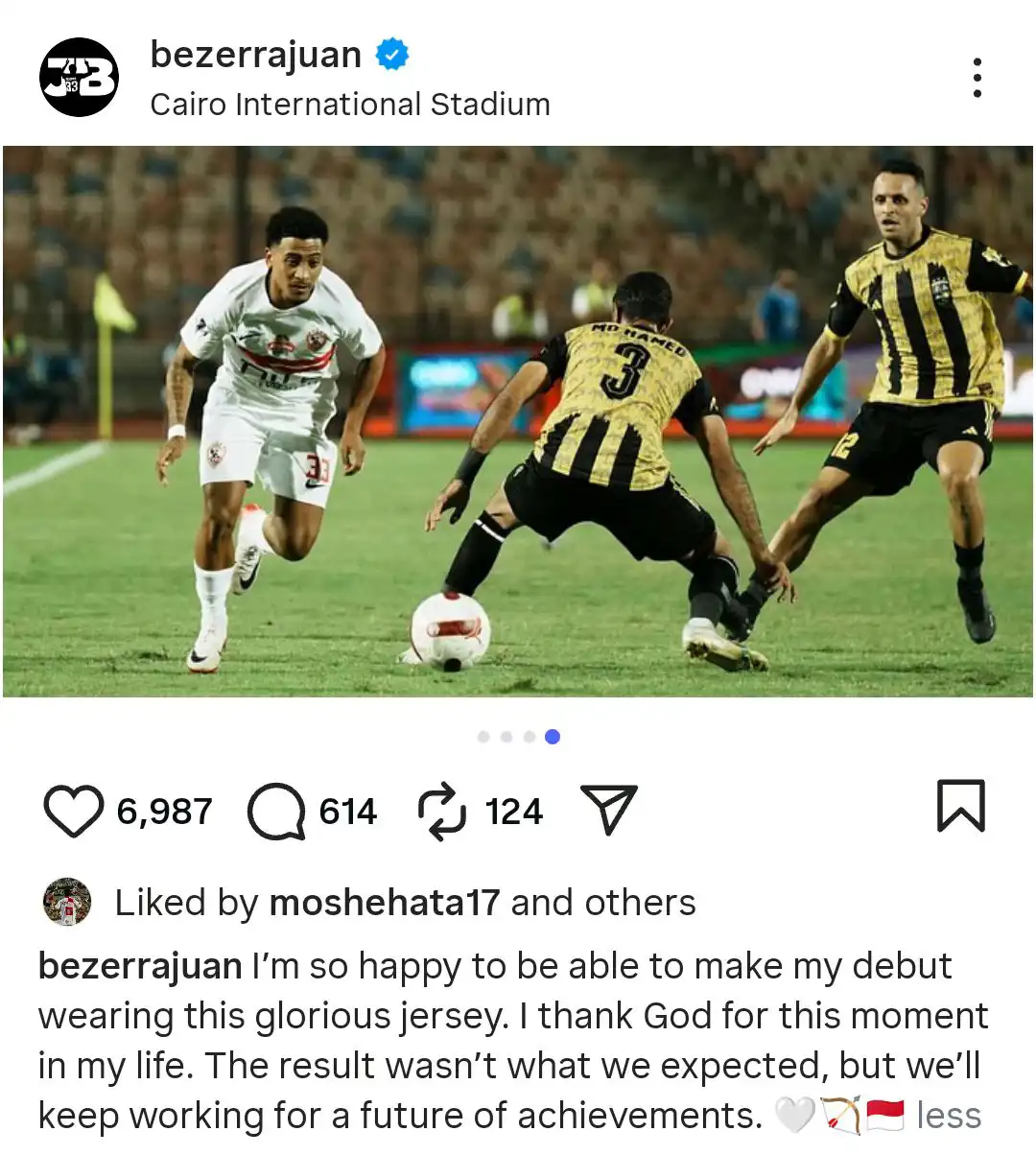Open comments via speech bubble icon
Image resolution: width=1036 pixels, height=1155 pixels.
click(x=276, y=812)
